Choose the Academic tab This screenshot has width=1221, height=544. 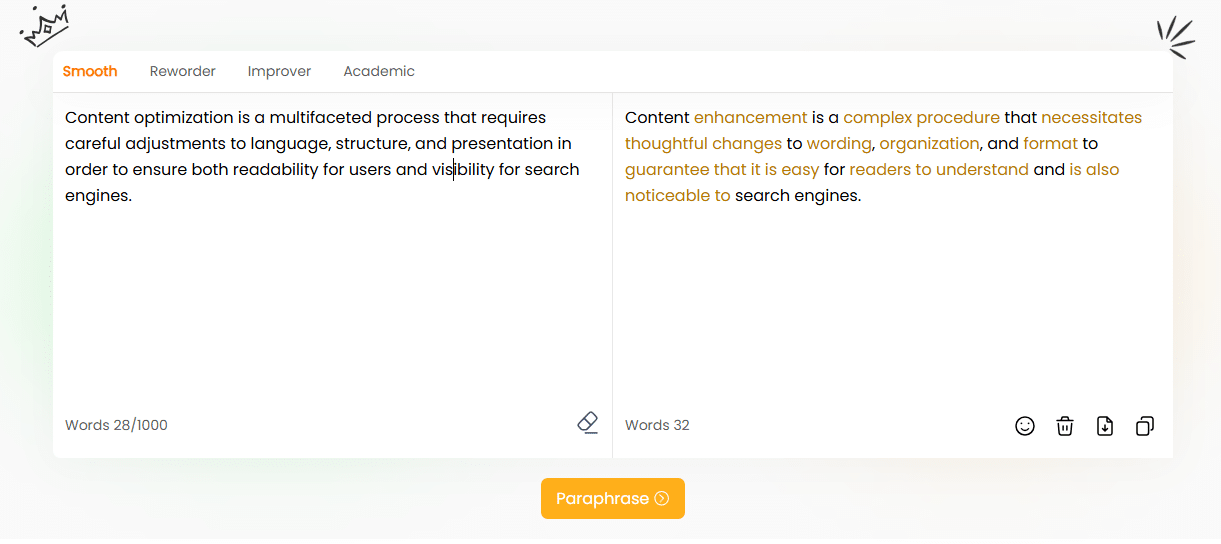click(x=379, y=71)
